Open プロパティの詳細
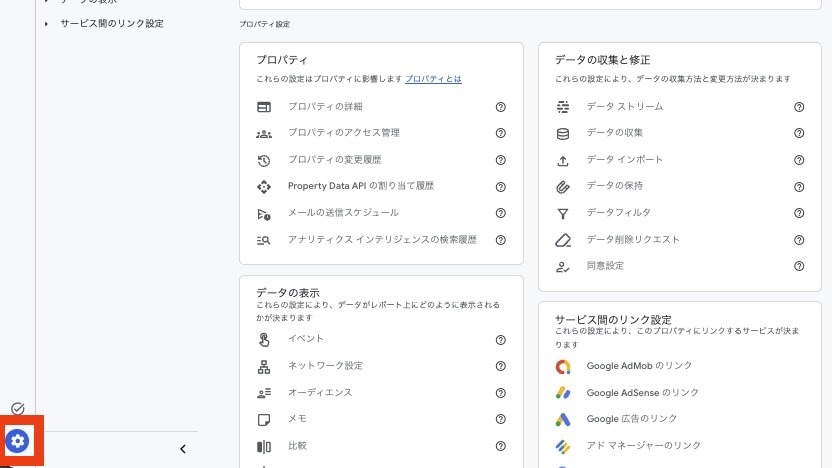832x468 pixels. click(x=325, y=106)
